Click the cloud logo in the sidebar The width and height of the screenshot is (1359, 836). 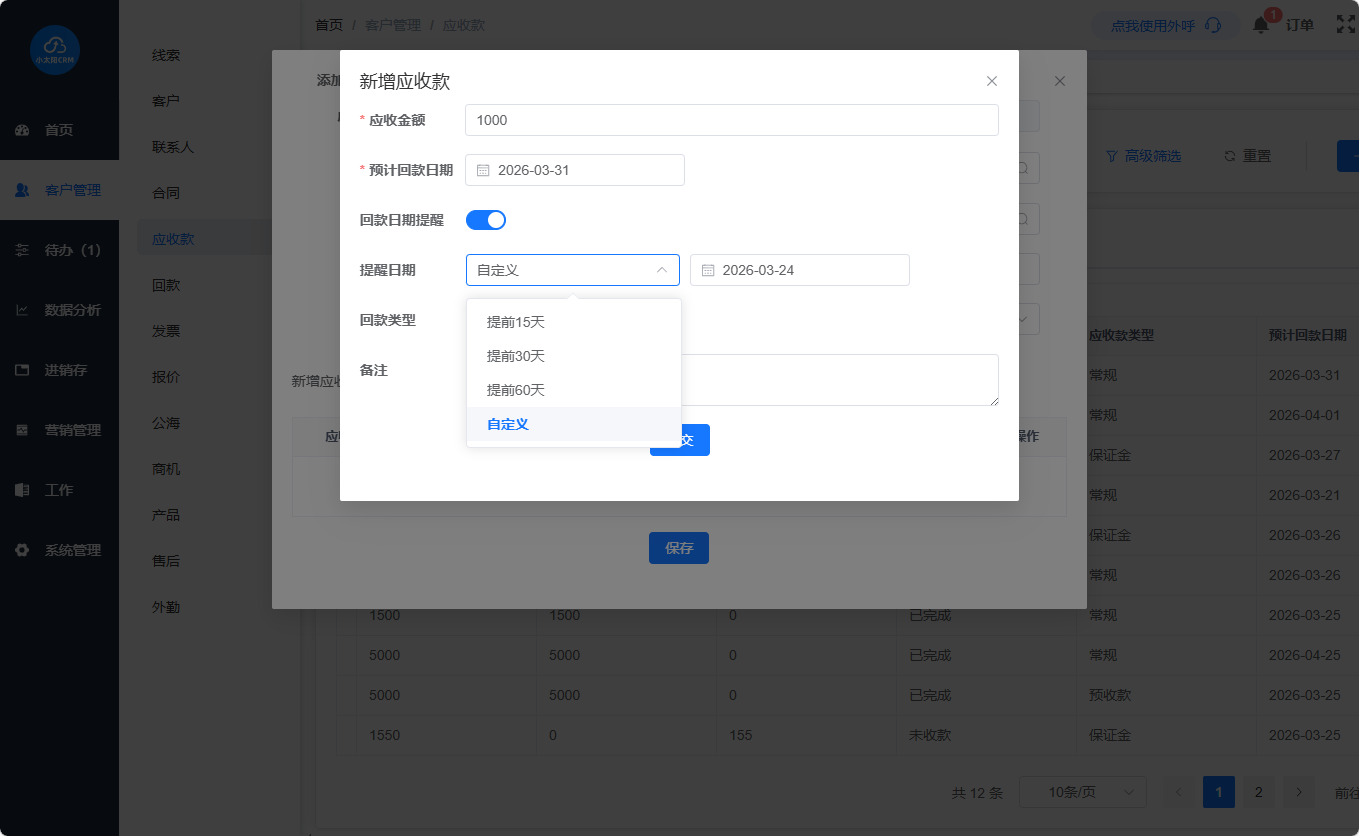[x=55, y=48]
